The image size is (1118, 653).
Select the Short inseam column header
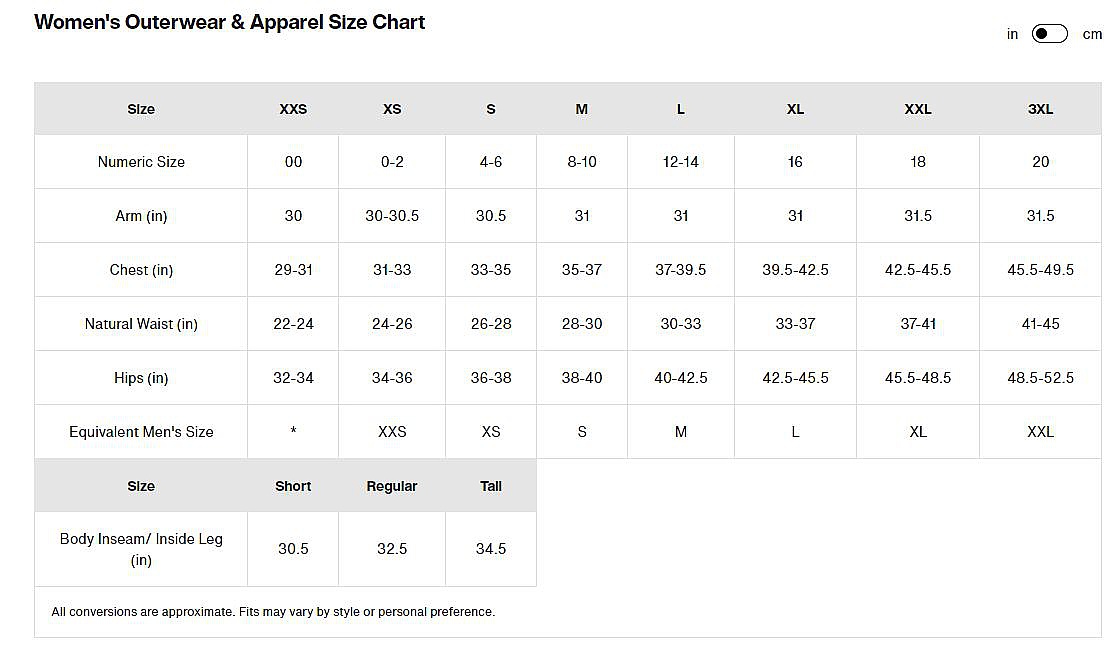(293, 486)
